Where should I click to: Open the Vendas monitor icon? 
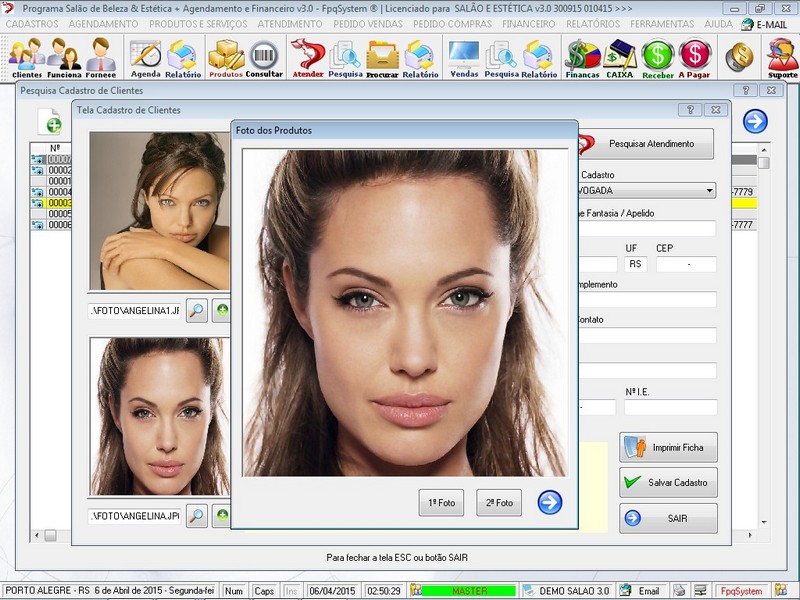coord(464,58)
